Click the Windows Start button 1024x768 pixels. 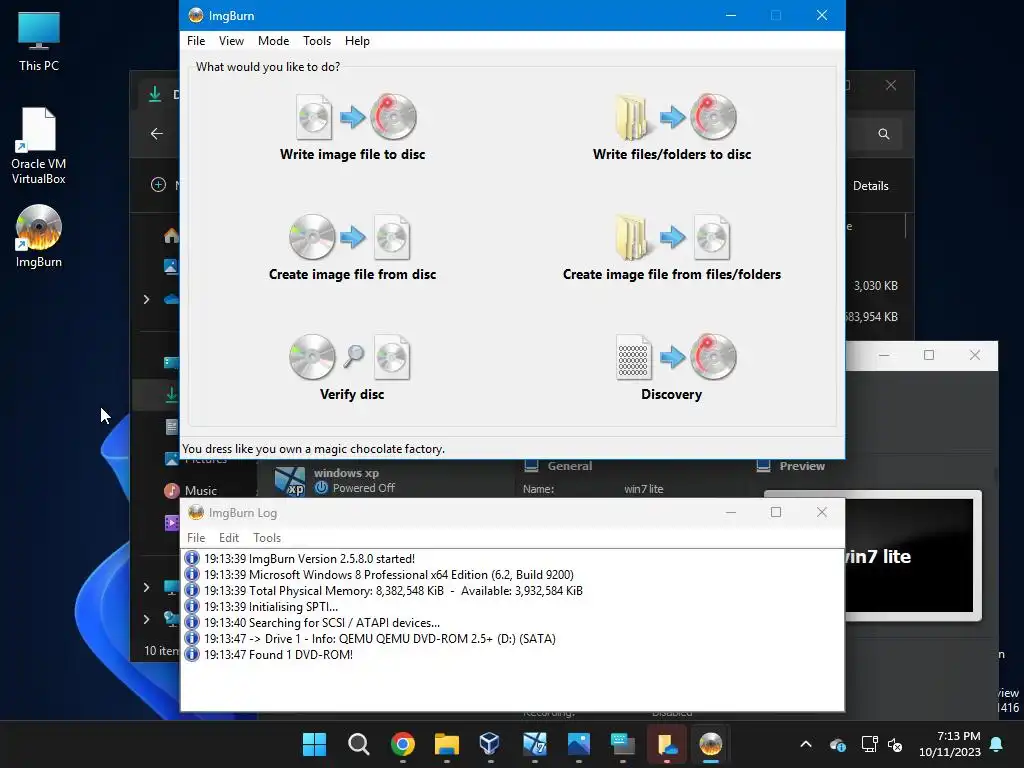[x=314, y=744]
